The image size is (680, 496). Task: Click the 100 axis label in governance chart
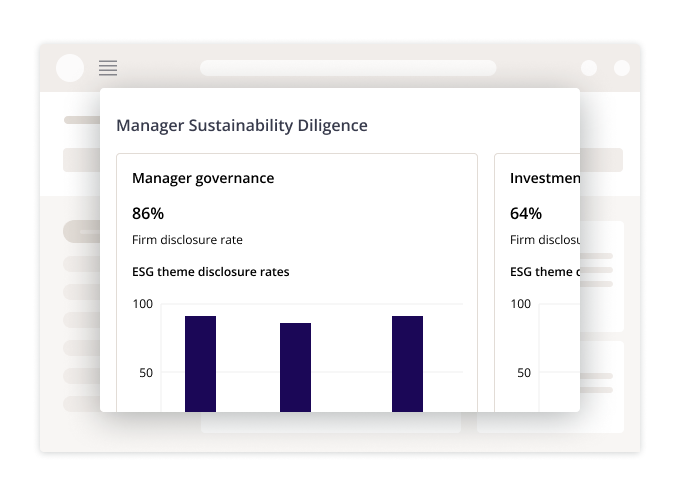(x=143, y=304)
